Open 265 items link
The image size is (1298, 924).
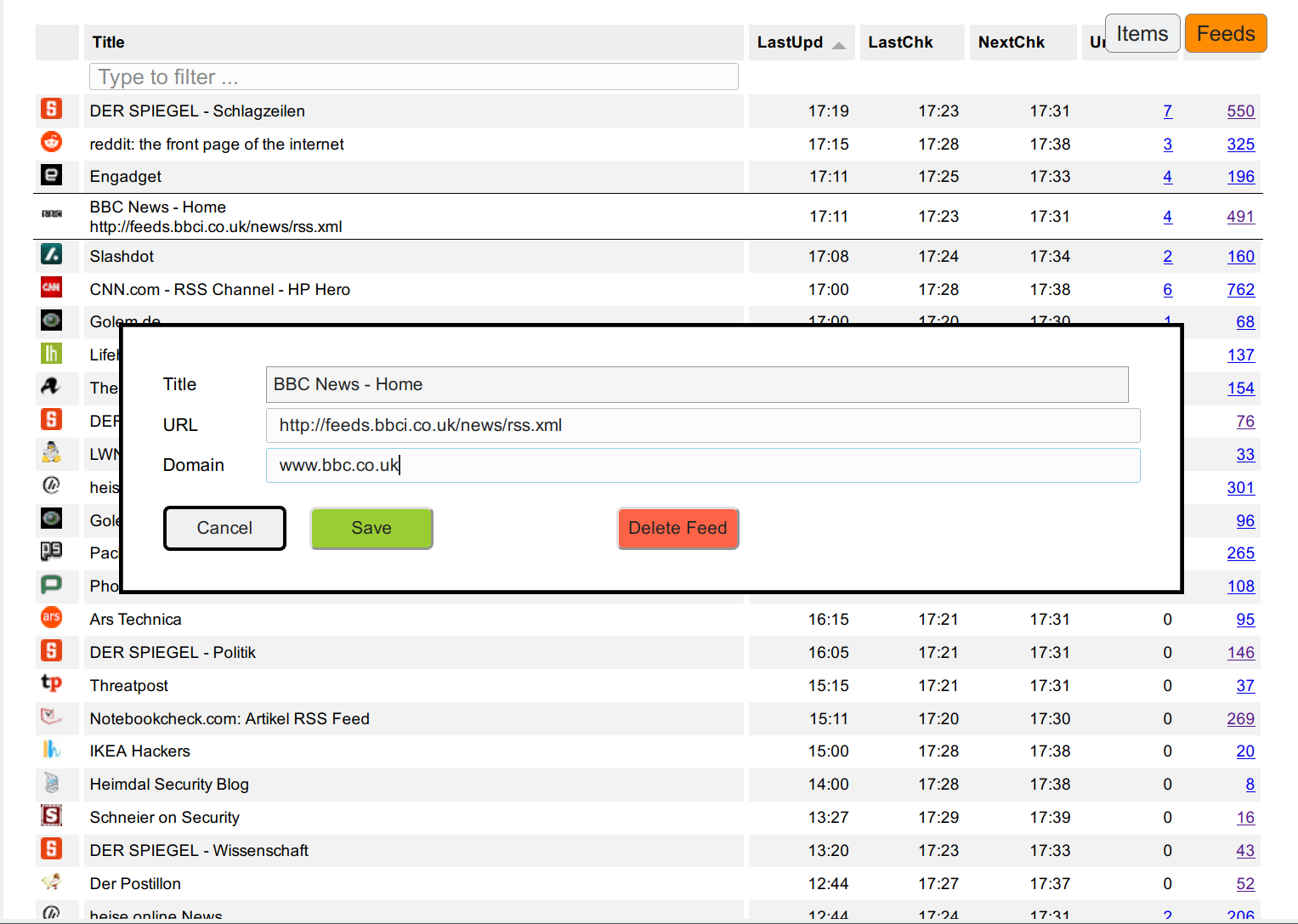(x=1240, y=553)
